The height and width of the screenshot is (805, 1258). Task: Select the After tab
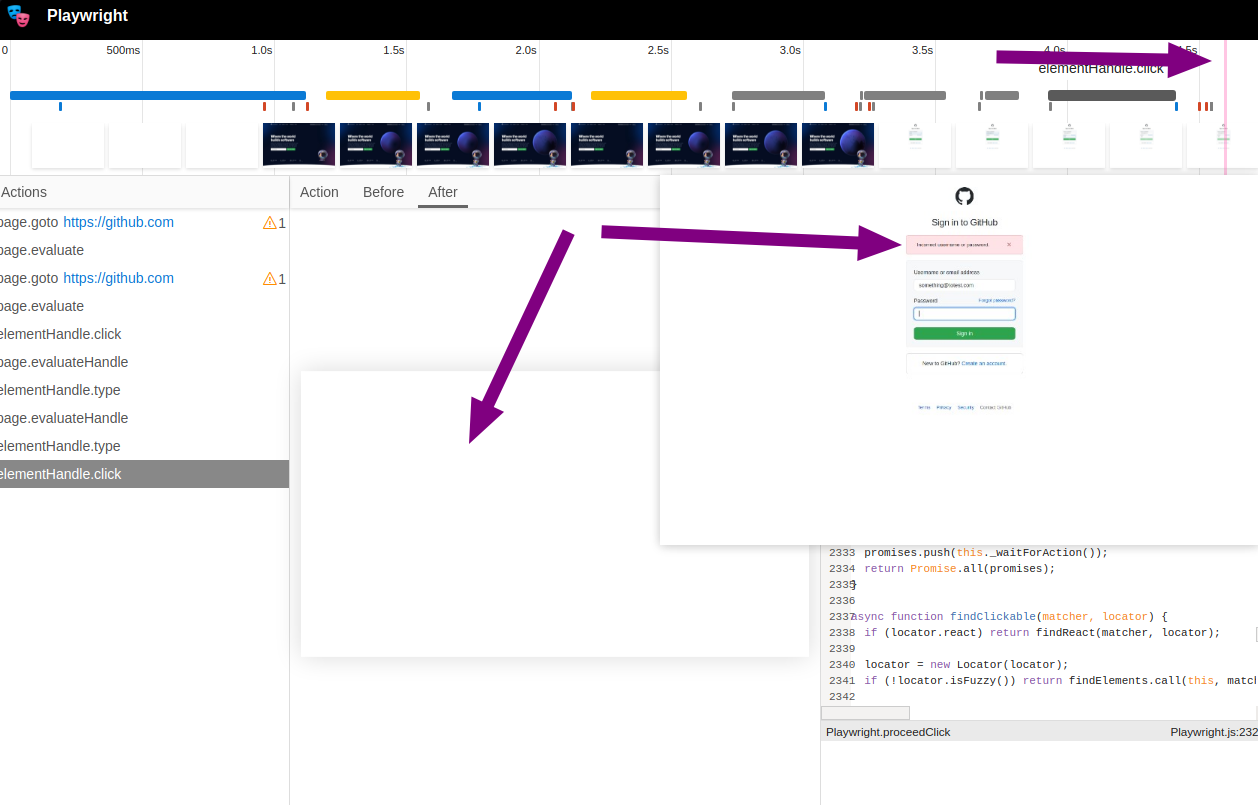tap(443, 192)
